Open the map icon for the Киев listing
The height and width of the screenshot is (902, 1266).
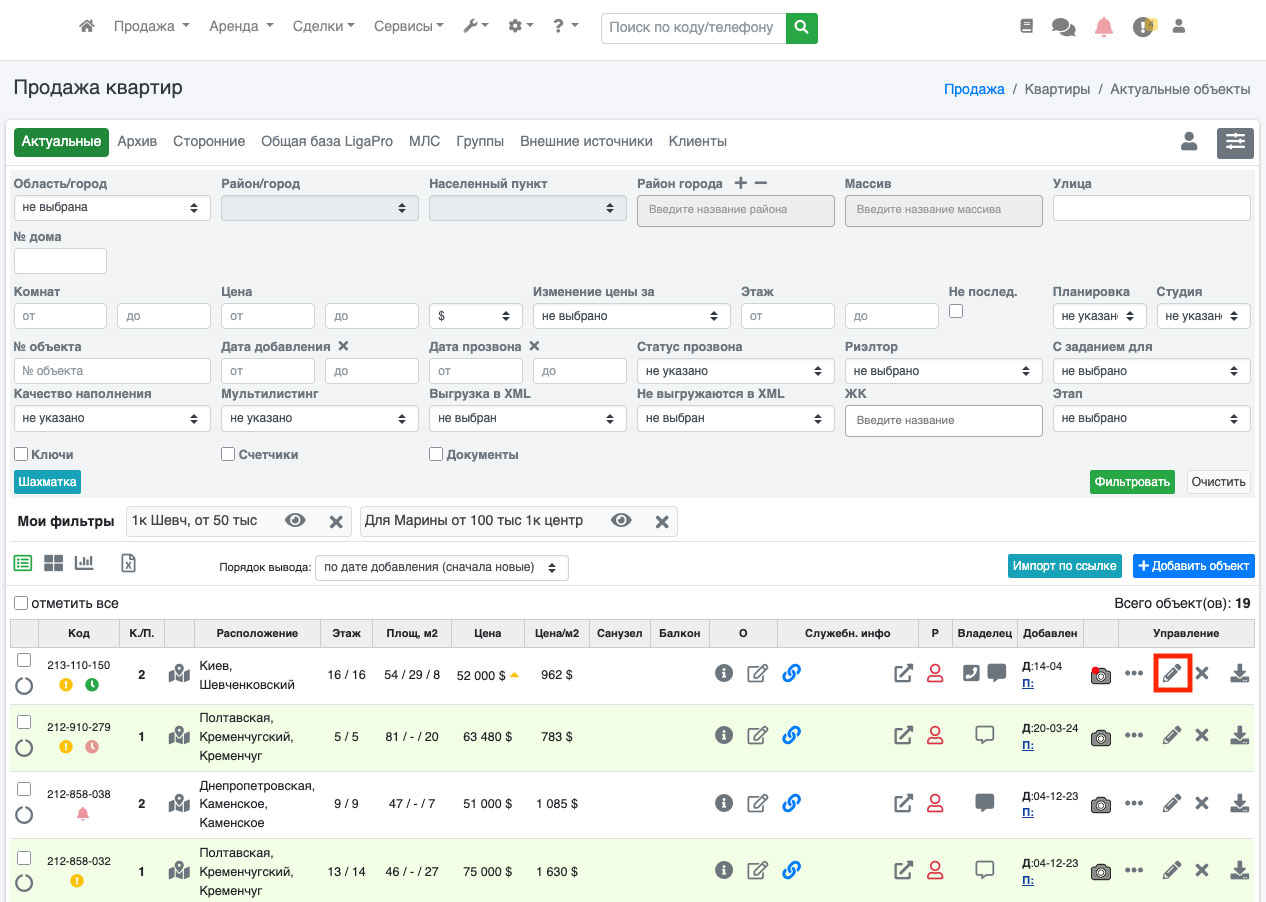point(179,674)
